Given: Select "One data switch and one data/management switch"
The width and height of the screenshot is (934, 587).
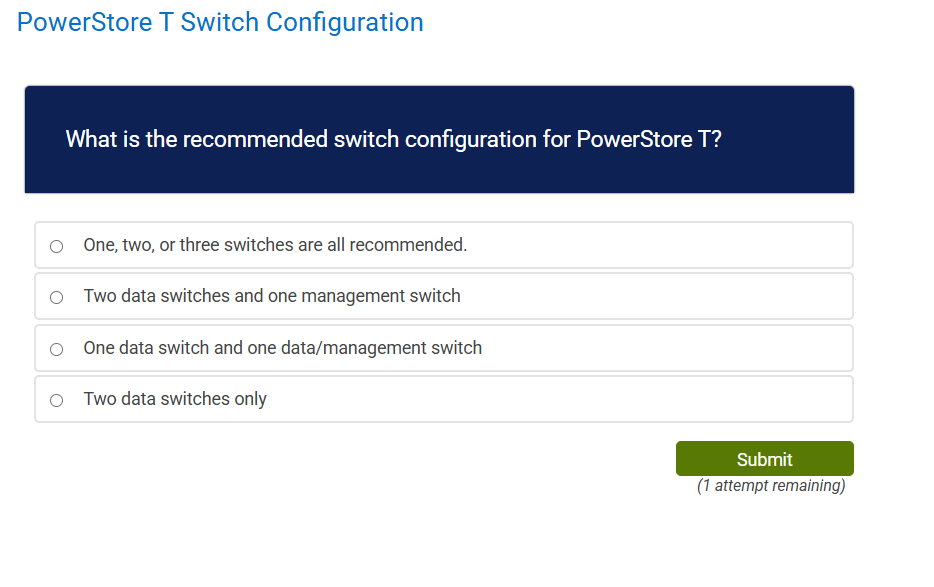Looking at the screenshot, I should 57,348.
